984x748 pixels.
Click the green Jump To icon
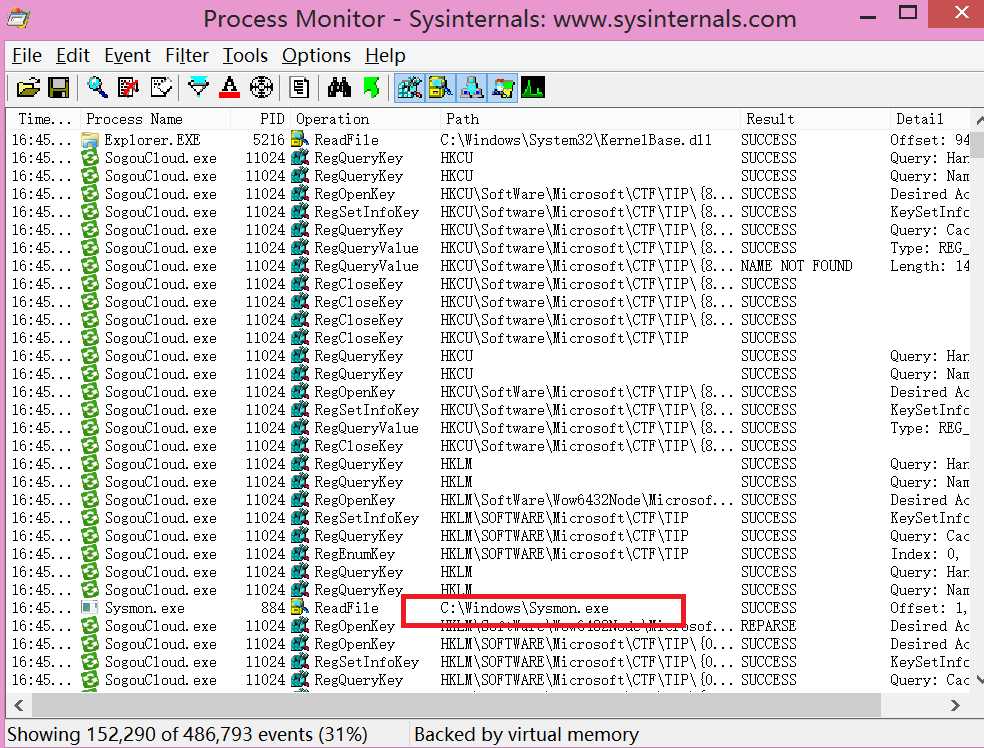tap(371, 87)
